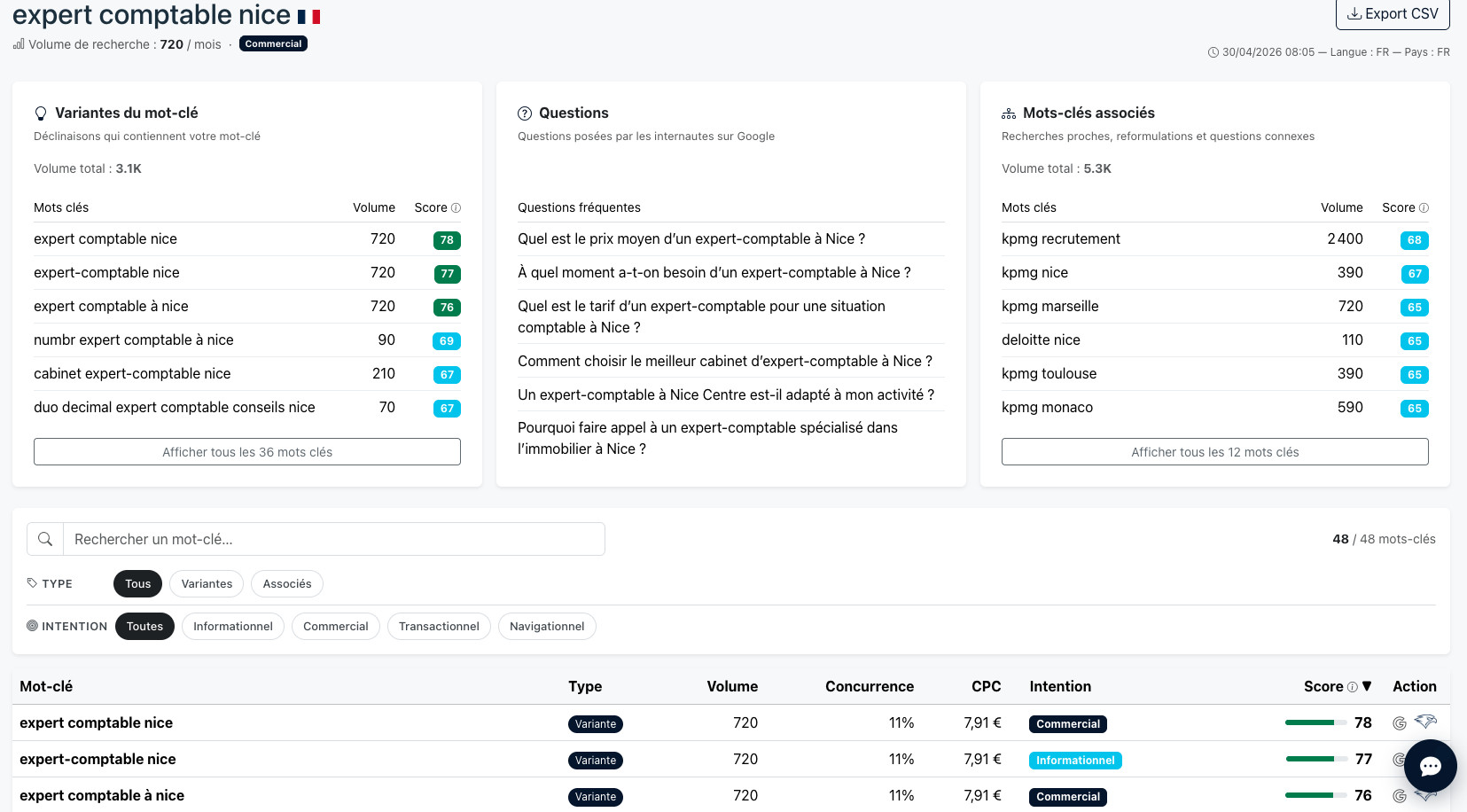Sort table by Type column header

pos(585,686)
